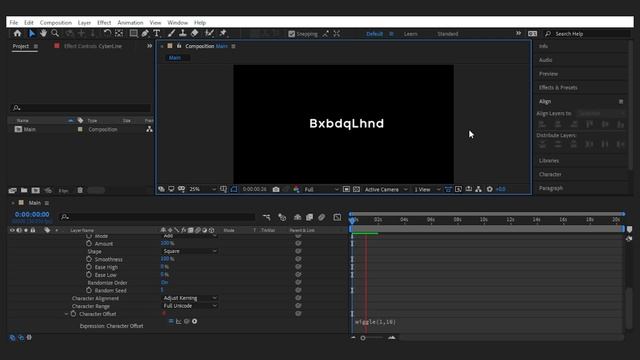Image resolution: width=640 pixels, height=360 pixels.
Task: Take a snapshot with the camera icon
Action: click(x=276, y=189)
